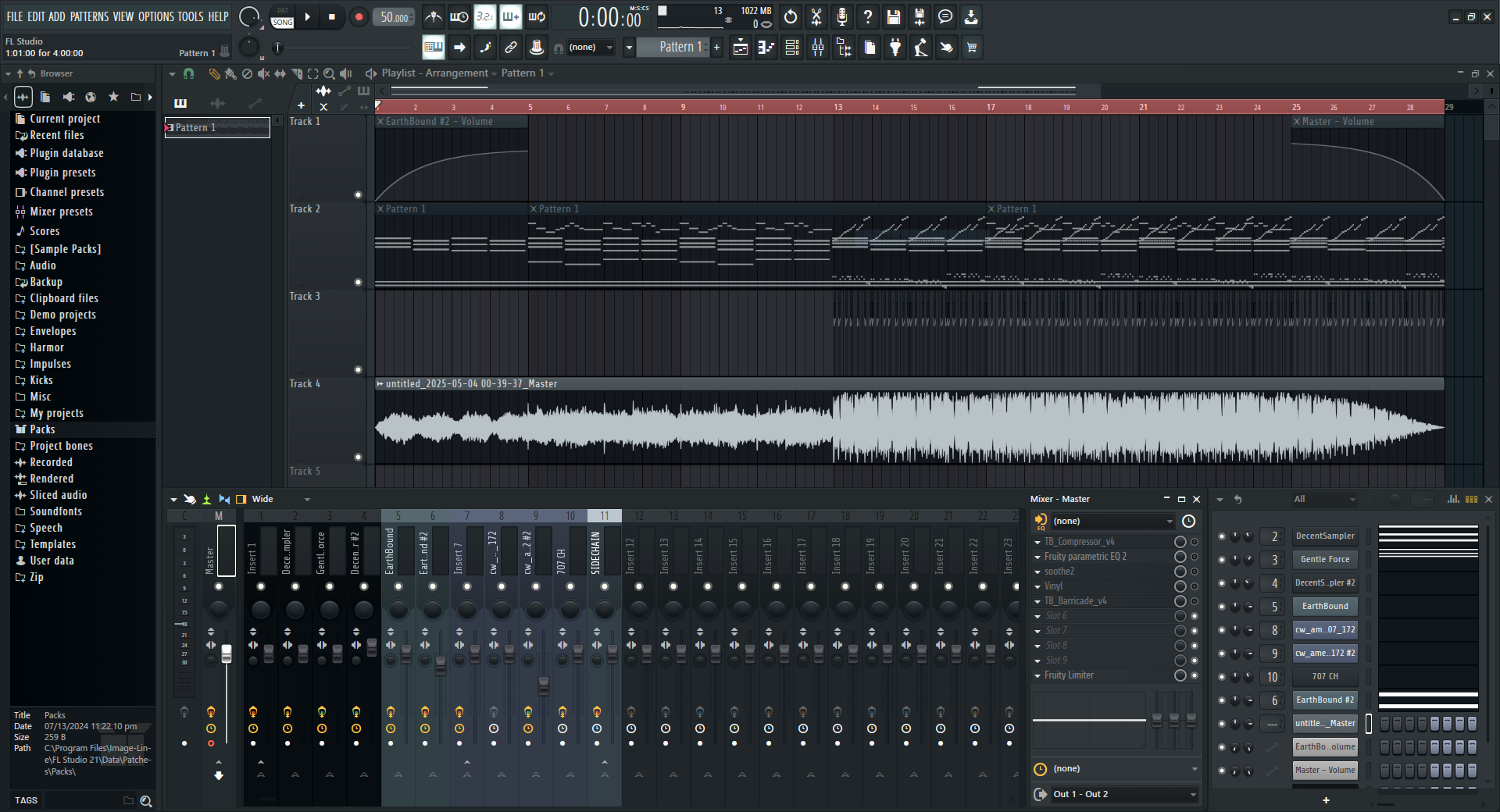Select the Zoom magnifier tool in Playlist
This screenshot has width=1500, height=812.
coord(329,73)
